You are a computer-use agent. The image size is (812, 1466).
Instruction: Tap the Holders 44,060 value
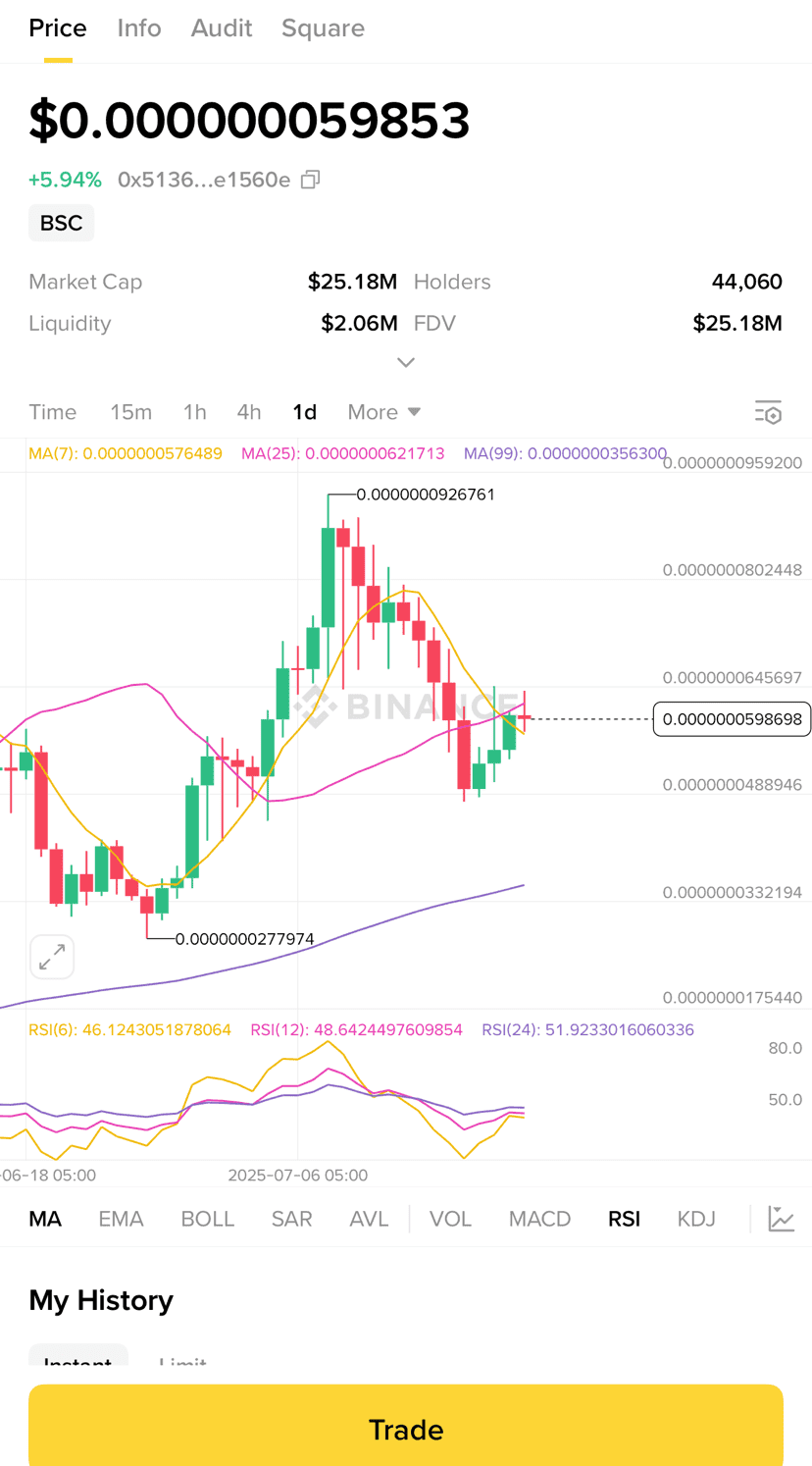pyautogui.click(x=747, y=282)
